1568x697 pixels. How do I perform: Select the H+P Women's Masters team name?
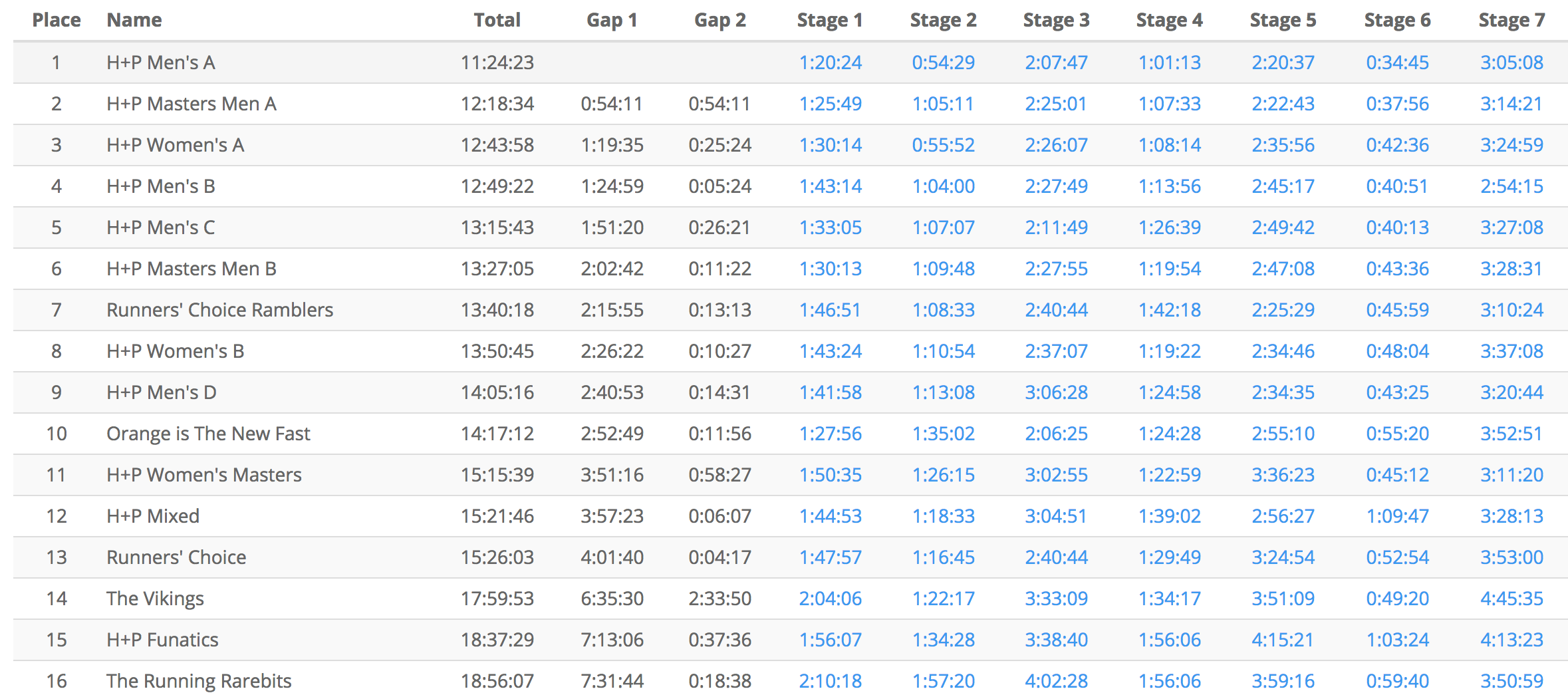204,475
